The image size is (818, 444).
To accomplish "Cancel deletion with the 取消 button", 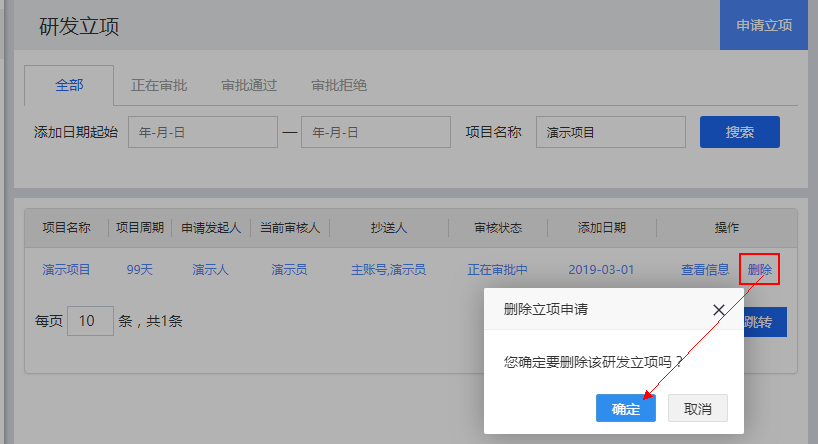I will coord(697,408).
